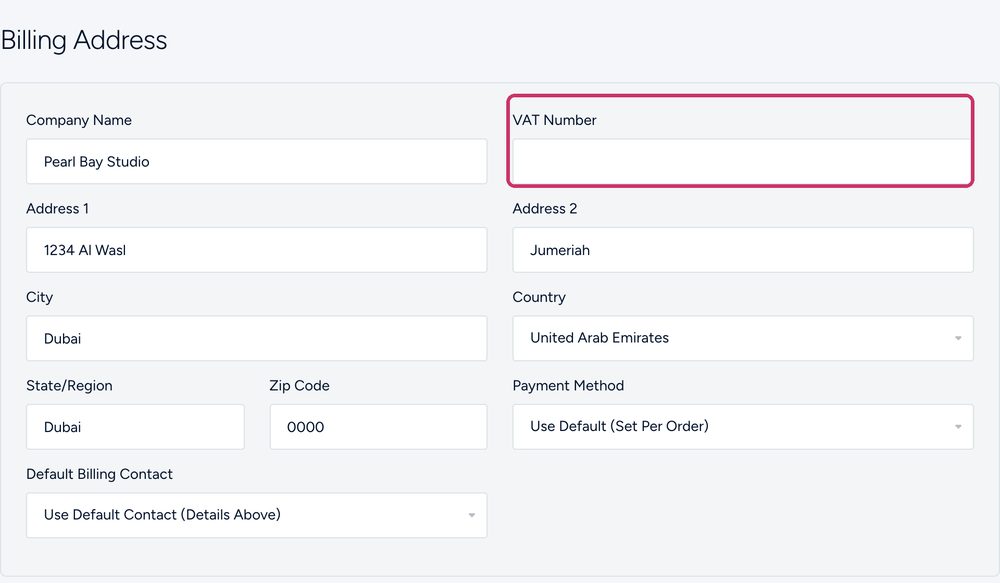The height and width of the screenshot is (583, 1000).
Task: Click the Zip Code label
Action: click(x=299, y=386)
